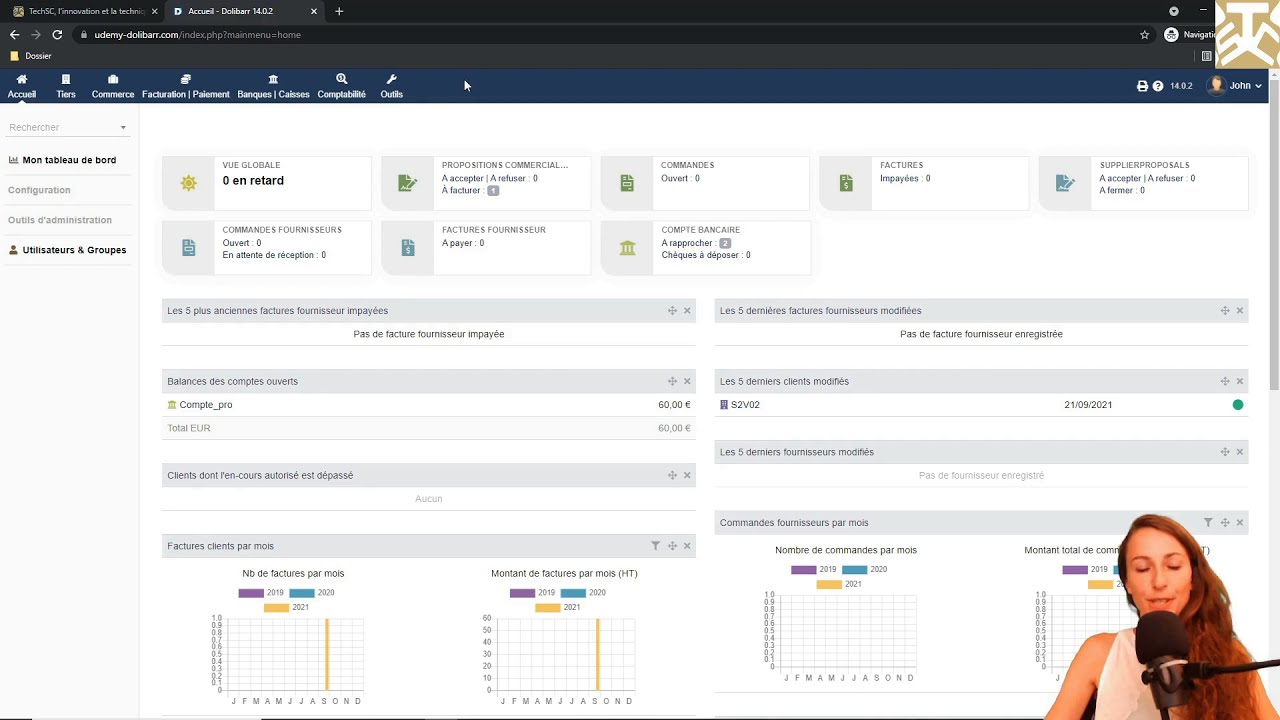Close the Factures clients par mois box

(687, 546)
